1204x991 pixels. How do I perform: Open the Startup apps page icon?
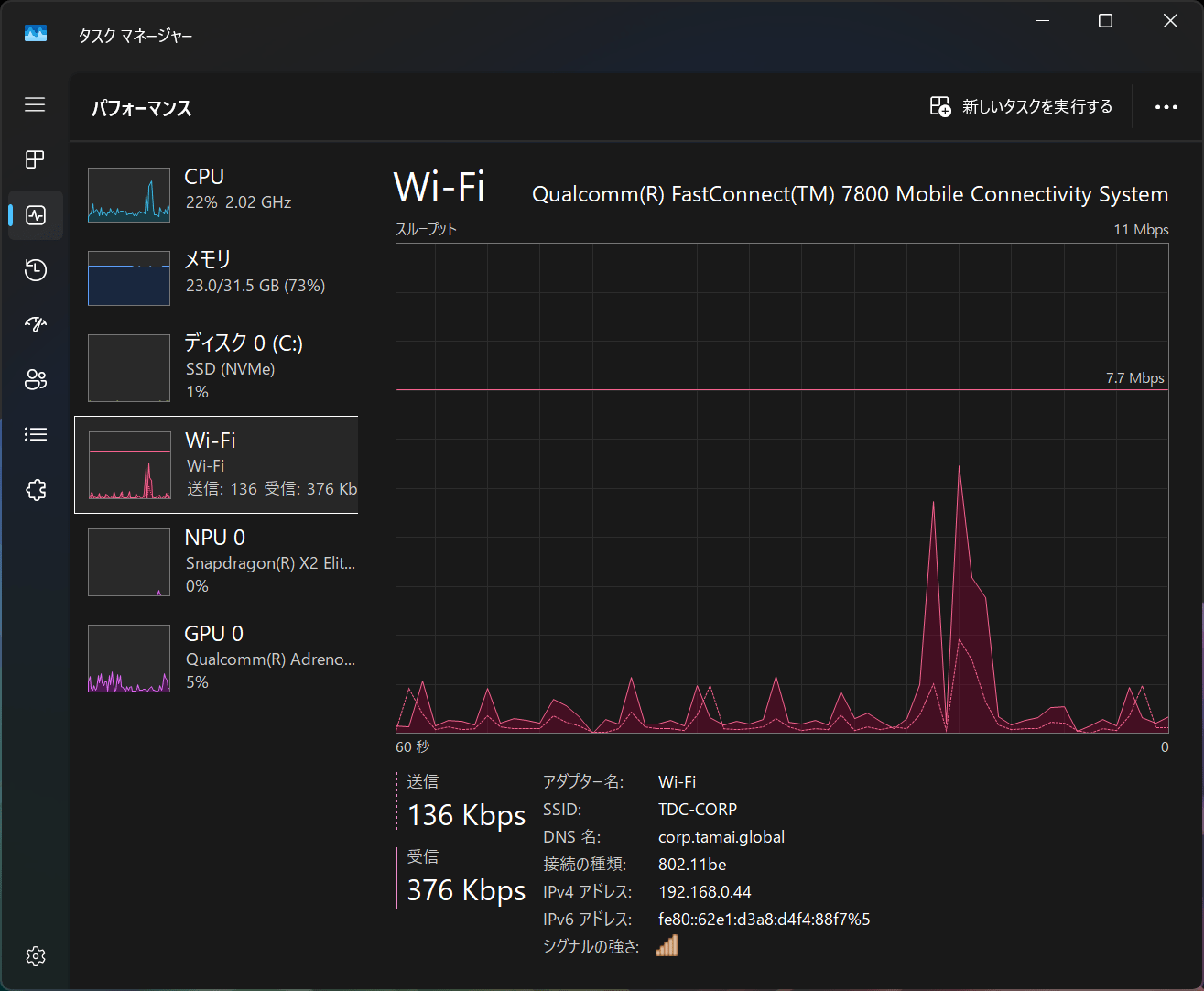tap(35, 324)
